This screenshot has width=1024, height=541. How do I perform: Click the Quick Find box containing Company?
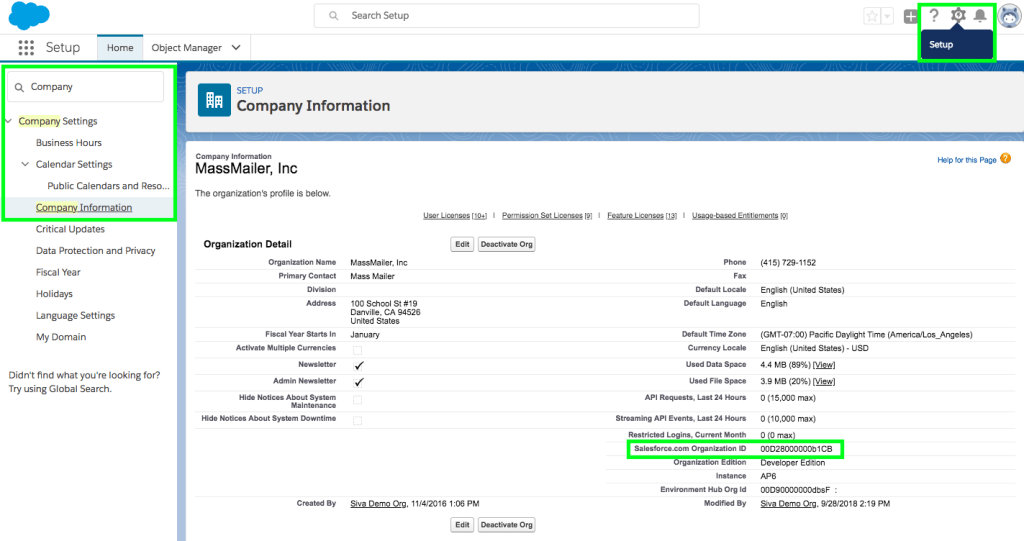86,87
